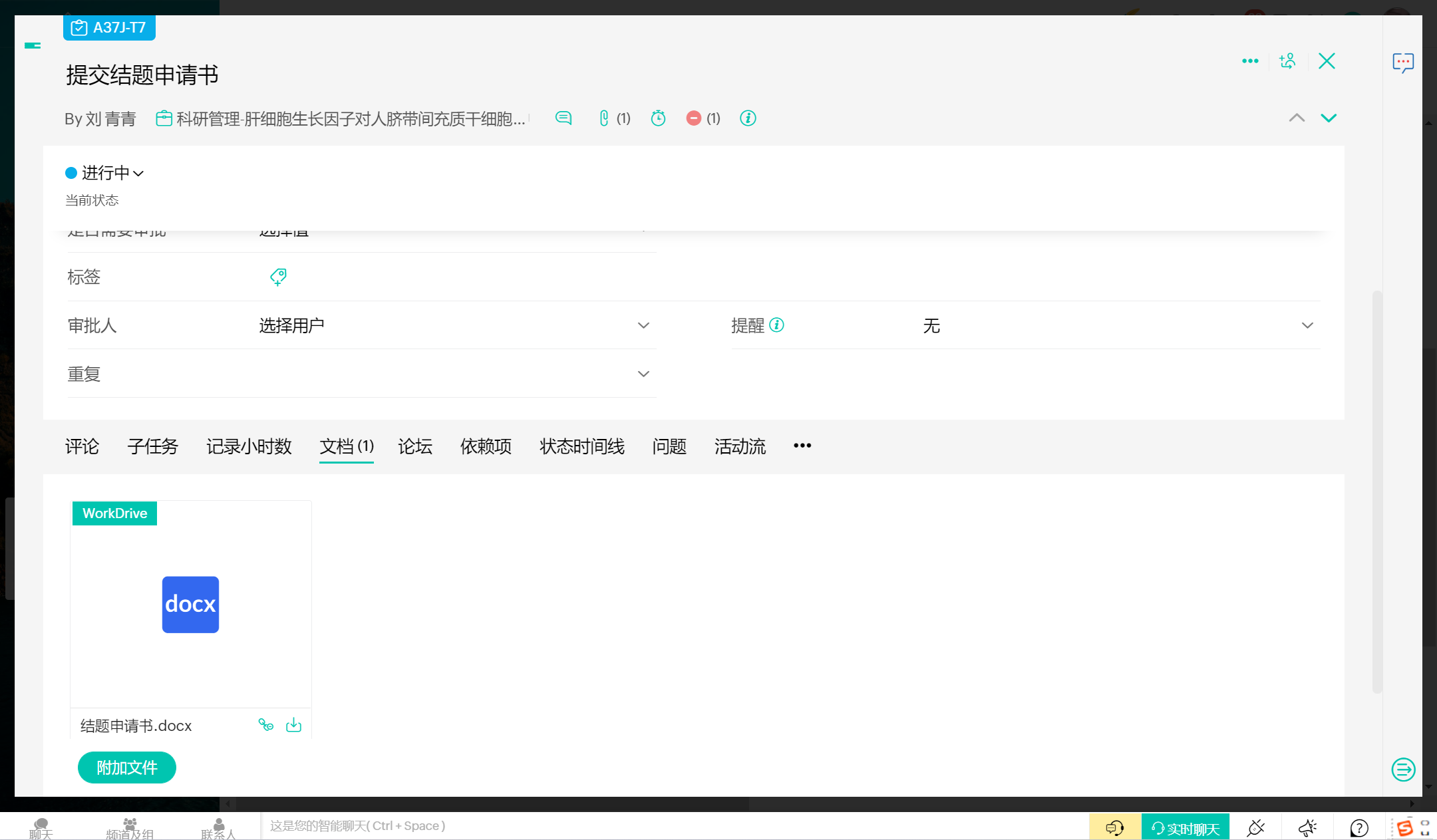Click the add follower icon
Screen dimensions: 1437x840
tap(1287, 61)
